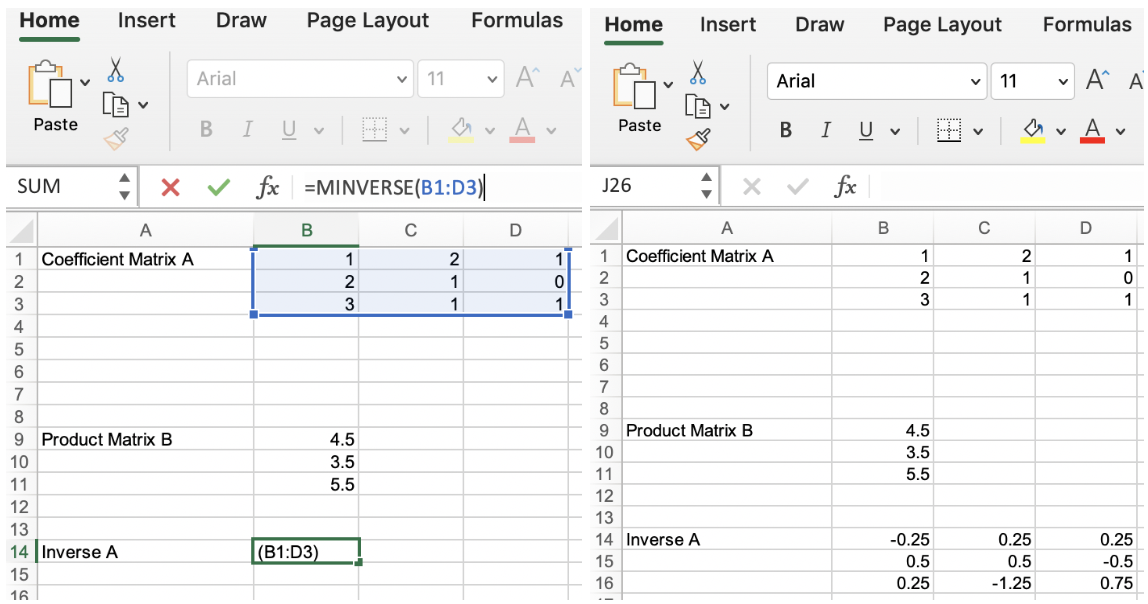
Task: Apply red font color in right window
Action: [x=1092, y=130]
